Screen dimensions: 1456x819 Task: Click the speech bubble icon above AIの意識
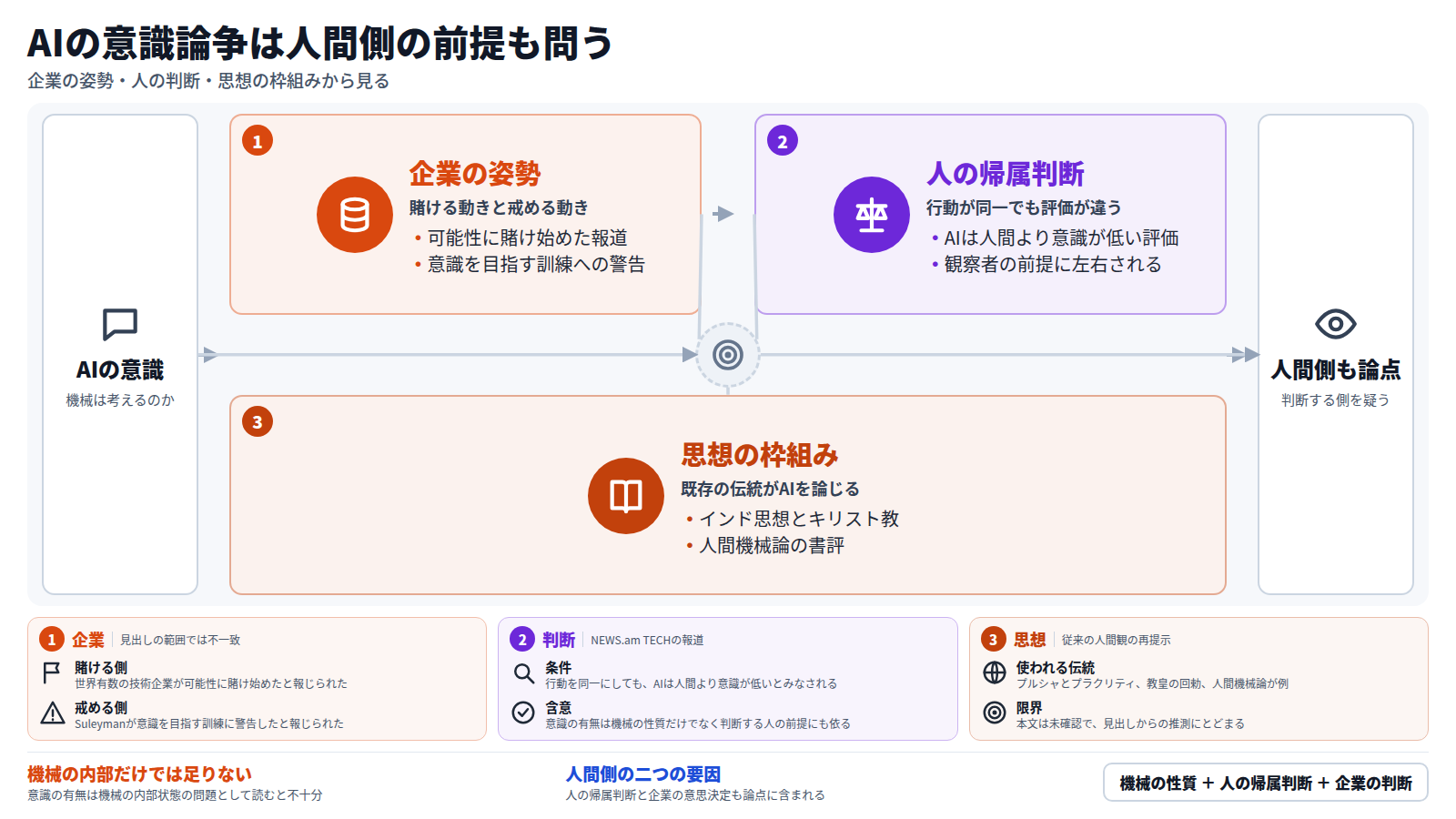[x=120, y=324]
